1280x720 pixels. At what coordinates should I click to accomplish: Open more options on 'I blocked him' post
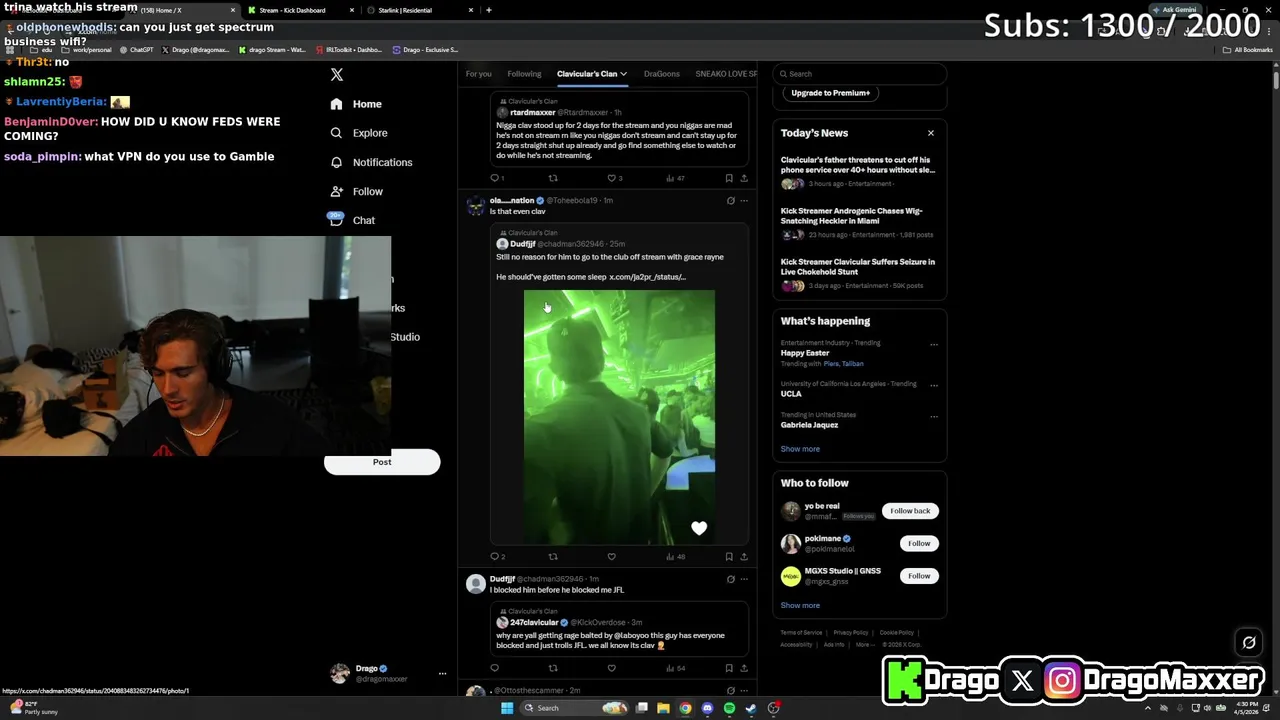[744, 579]
